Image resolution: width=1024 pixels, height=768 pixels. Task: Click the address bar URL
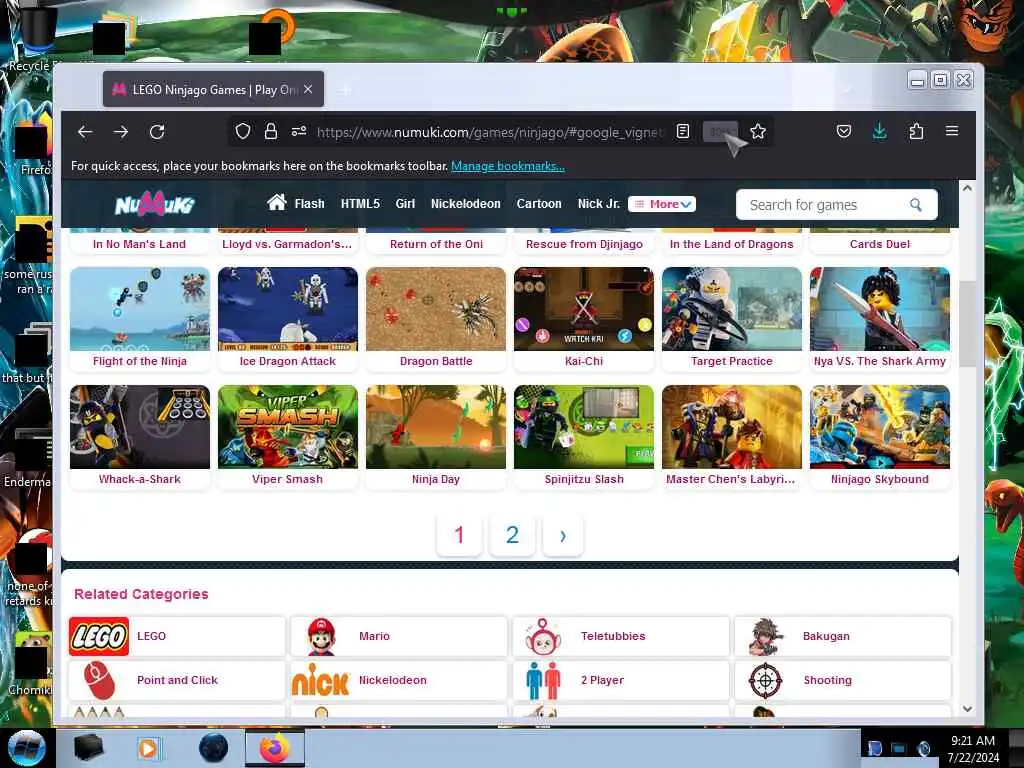[x=488, y=132]
